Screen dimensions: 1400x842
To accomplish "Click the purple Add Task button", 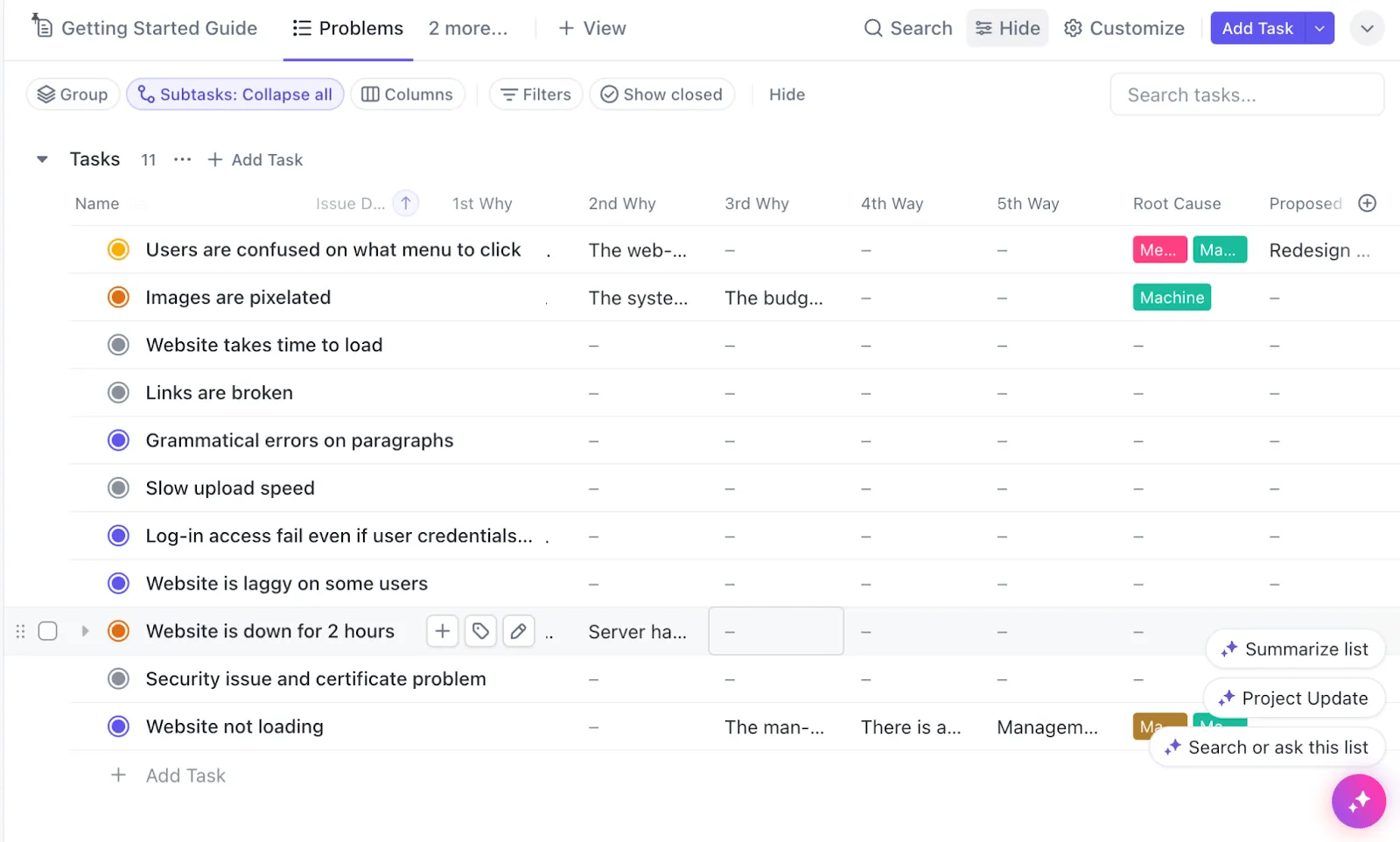I will point(1257,28).
